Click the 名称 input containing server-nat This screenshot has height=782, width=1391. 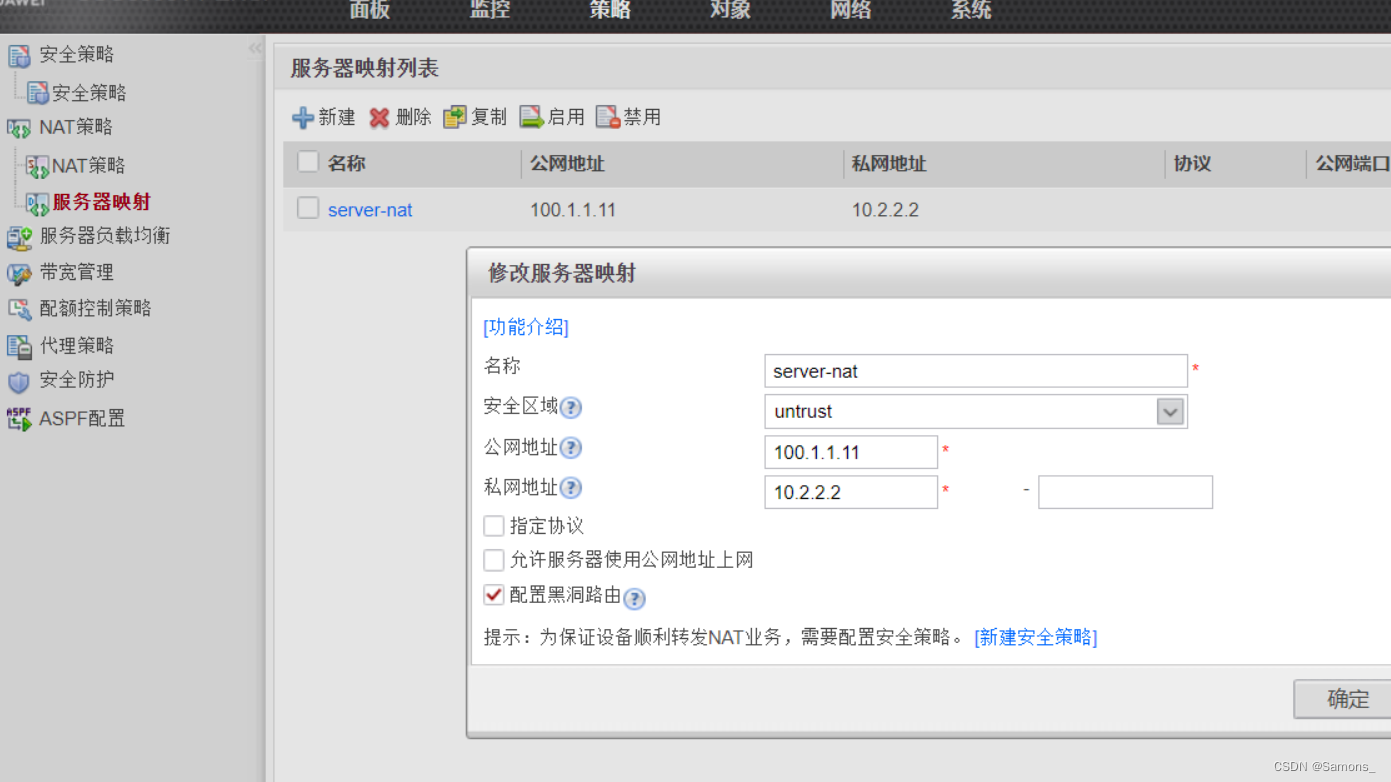[x=976, y=371]
